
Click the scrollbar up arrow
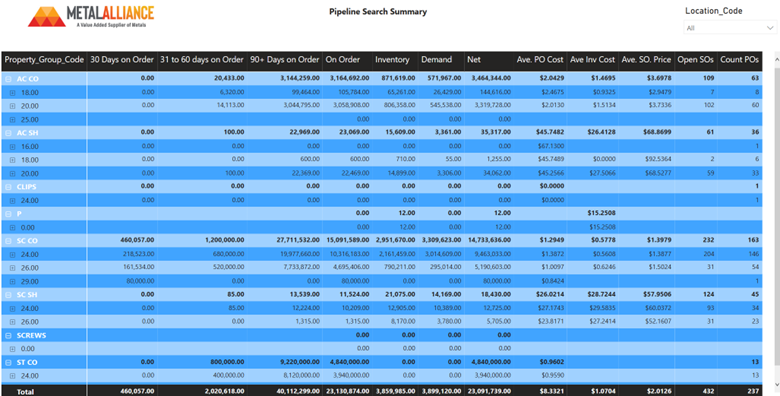[x=776, y=59]
